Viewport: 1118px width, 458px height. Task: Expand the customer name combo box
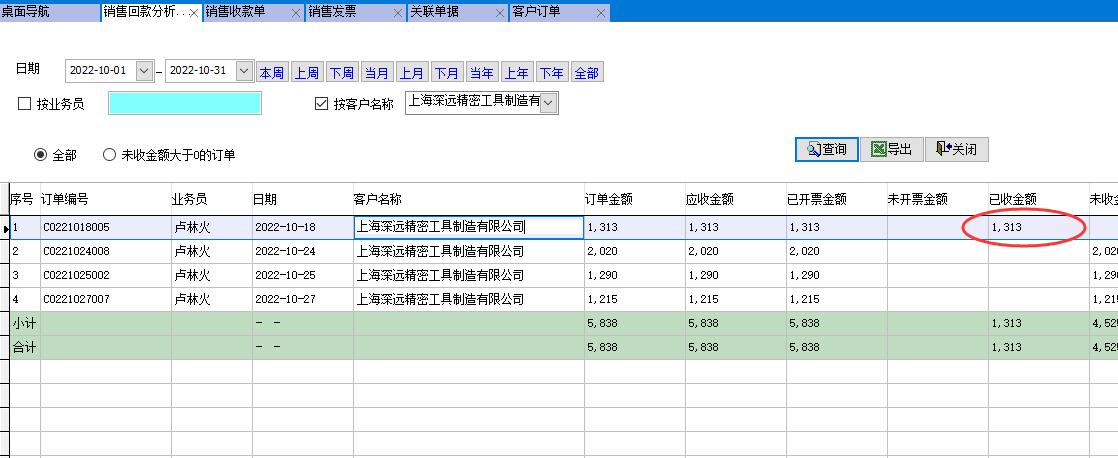549,102
